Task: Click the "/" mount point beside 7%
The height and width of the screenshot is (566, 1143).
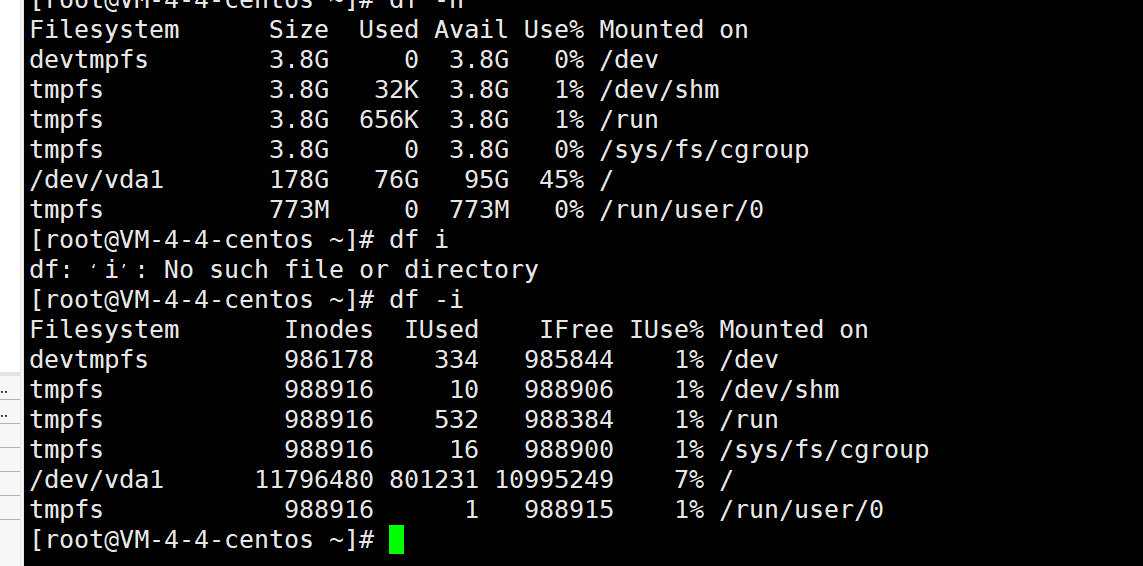Action: coord(727,479)
